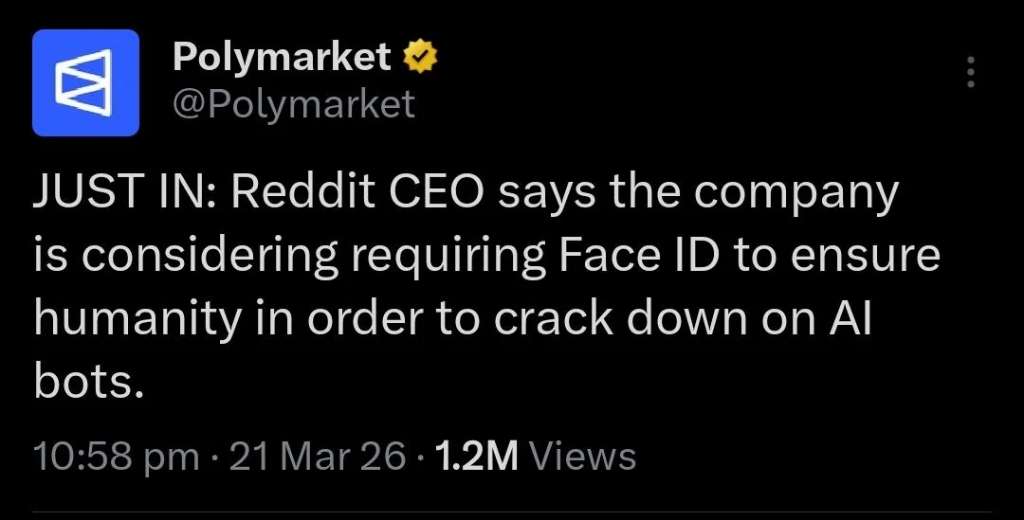Click the Views label
The width and height of the screenshot is (1024, 520).
pos(582,457)
